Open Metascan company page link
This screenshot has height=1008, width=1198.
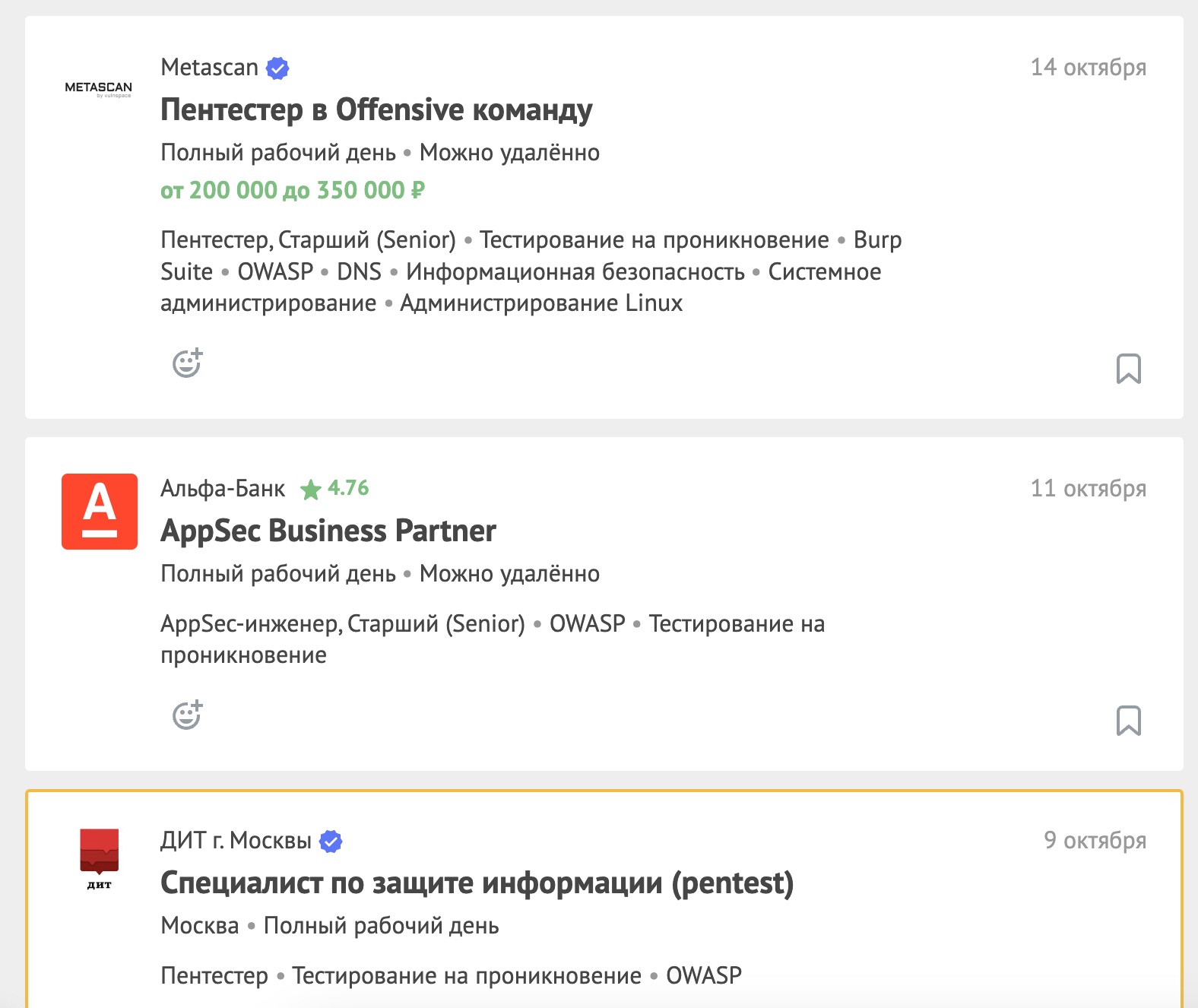pos(209,68)
